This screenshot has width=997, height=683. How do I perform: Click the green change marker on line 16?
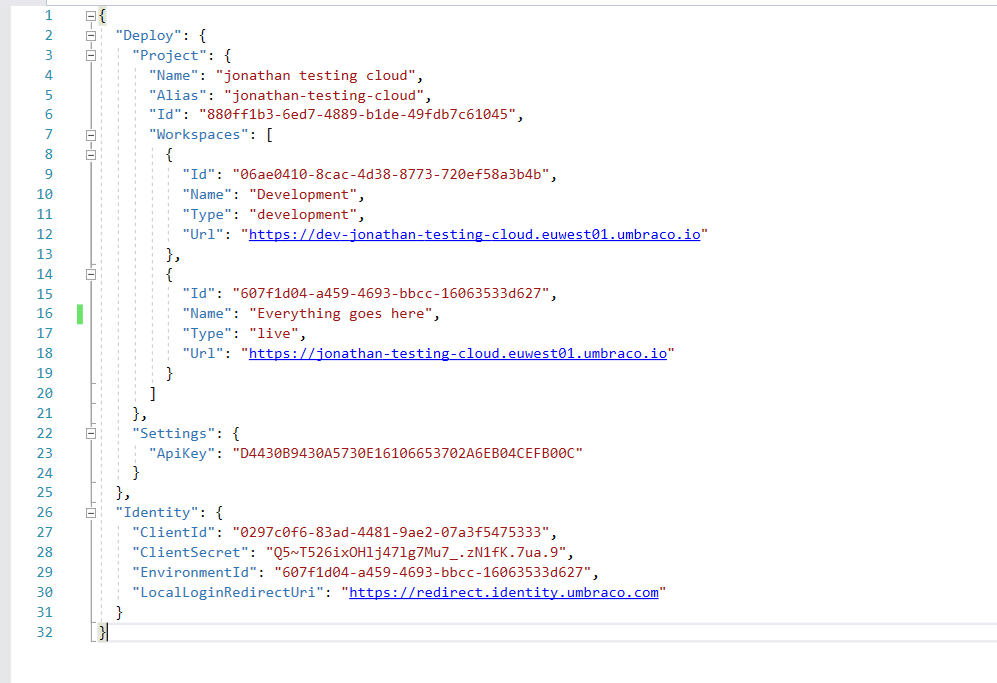(x=79, y=314)
